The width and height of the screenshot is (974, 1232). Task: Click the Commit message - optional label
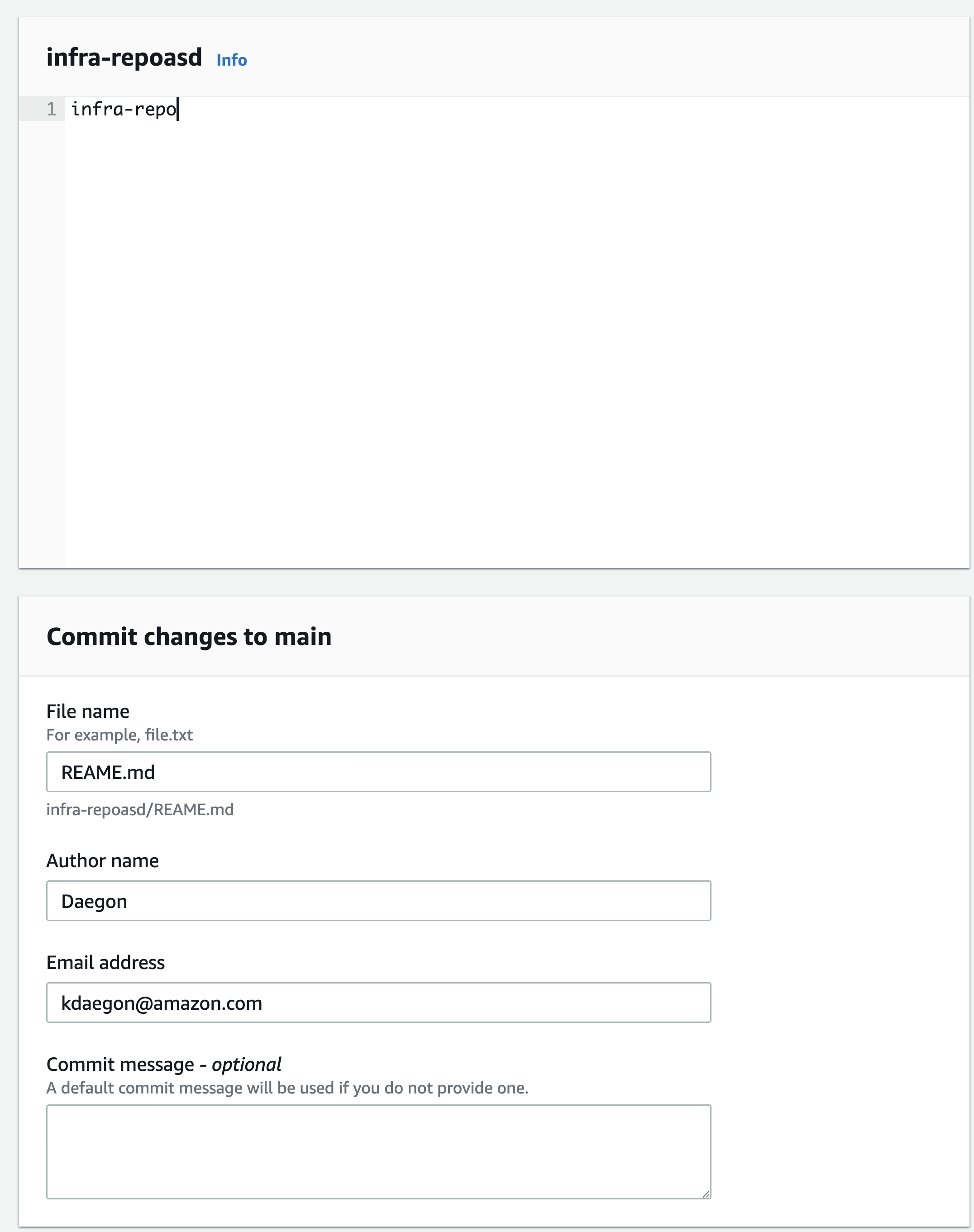[164, 1065]
